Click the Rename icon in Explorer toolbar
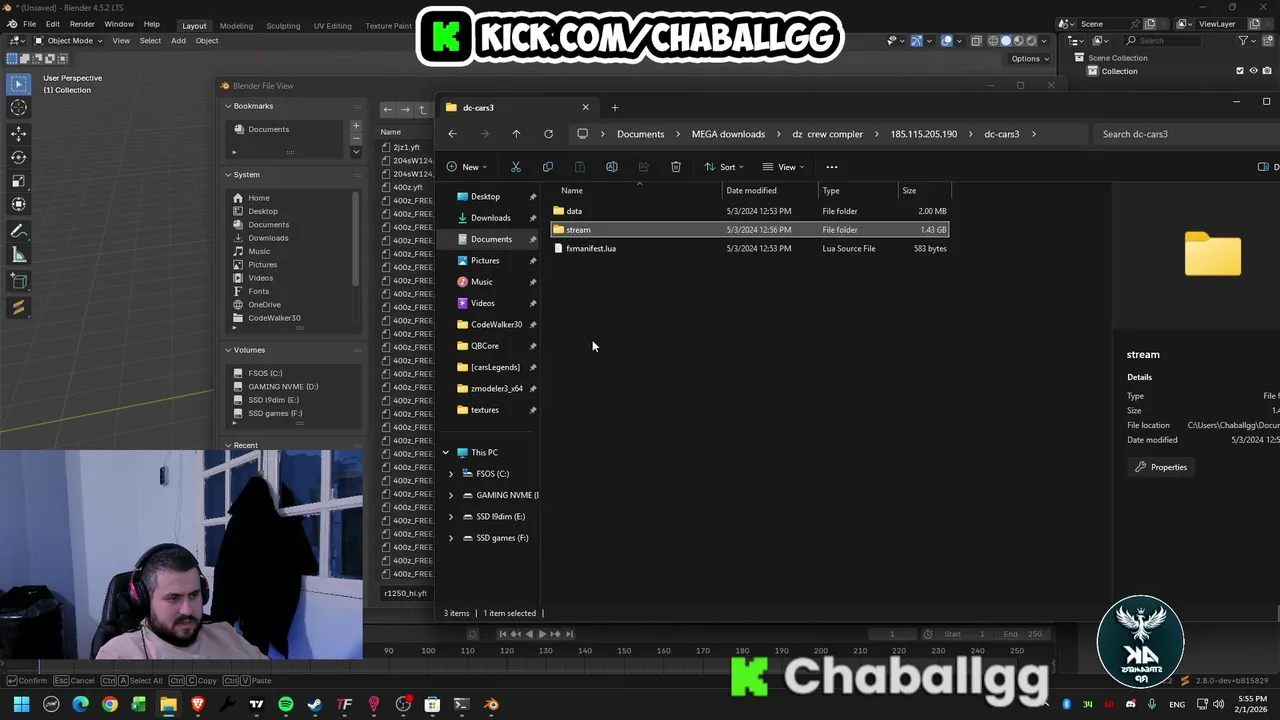 point(611,167)
